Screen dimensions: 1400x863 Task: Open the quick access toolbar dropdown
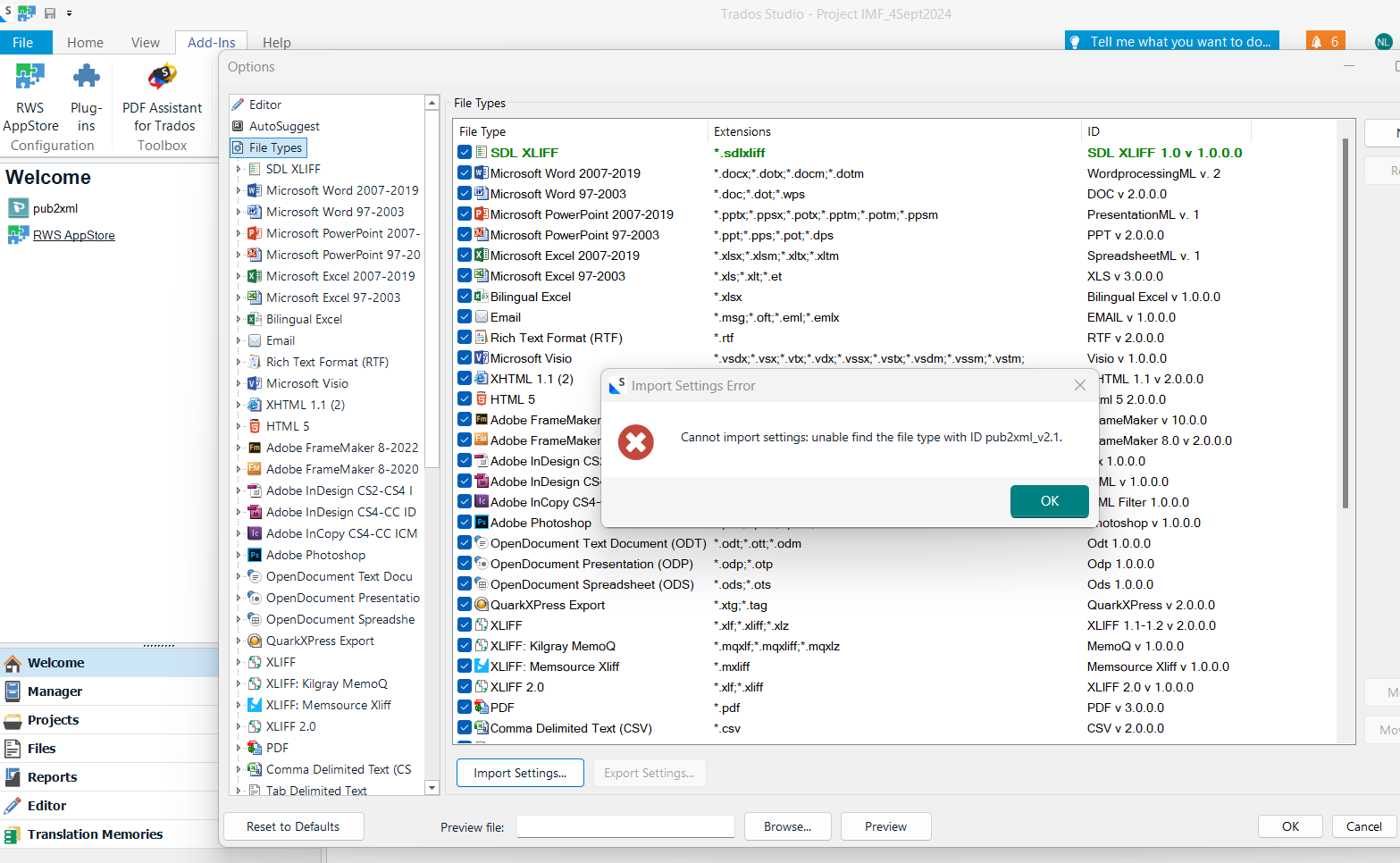[x=69, y=13]
